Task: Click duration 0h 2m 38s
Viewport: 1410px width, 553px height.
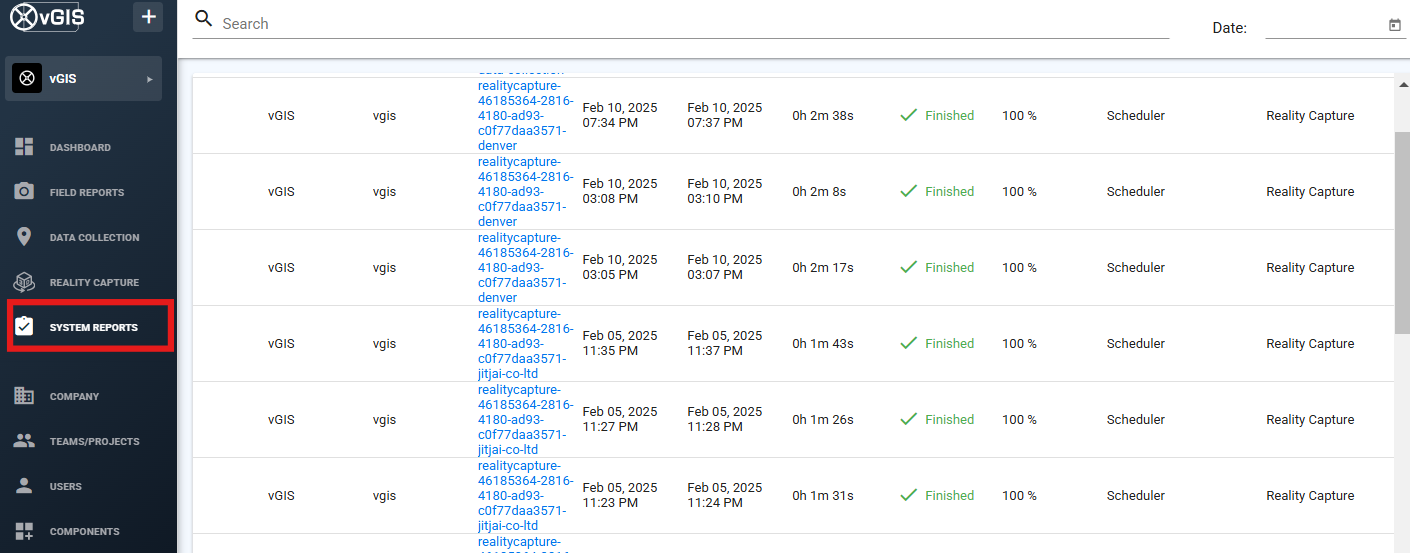Action: pyautogui.click(x=823, y=115)
